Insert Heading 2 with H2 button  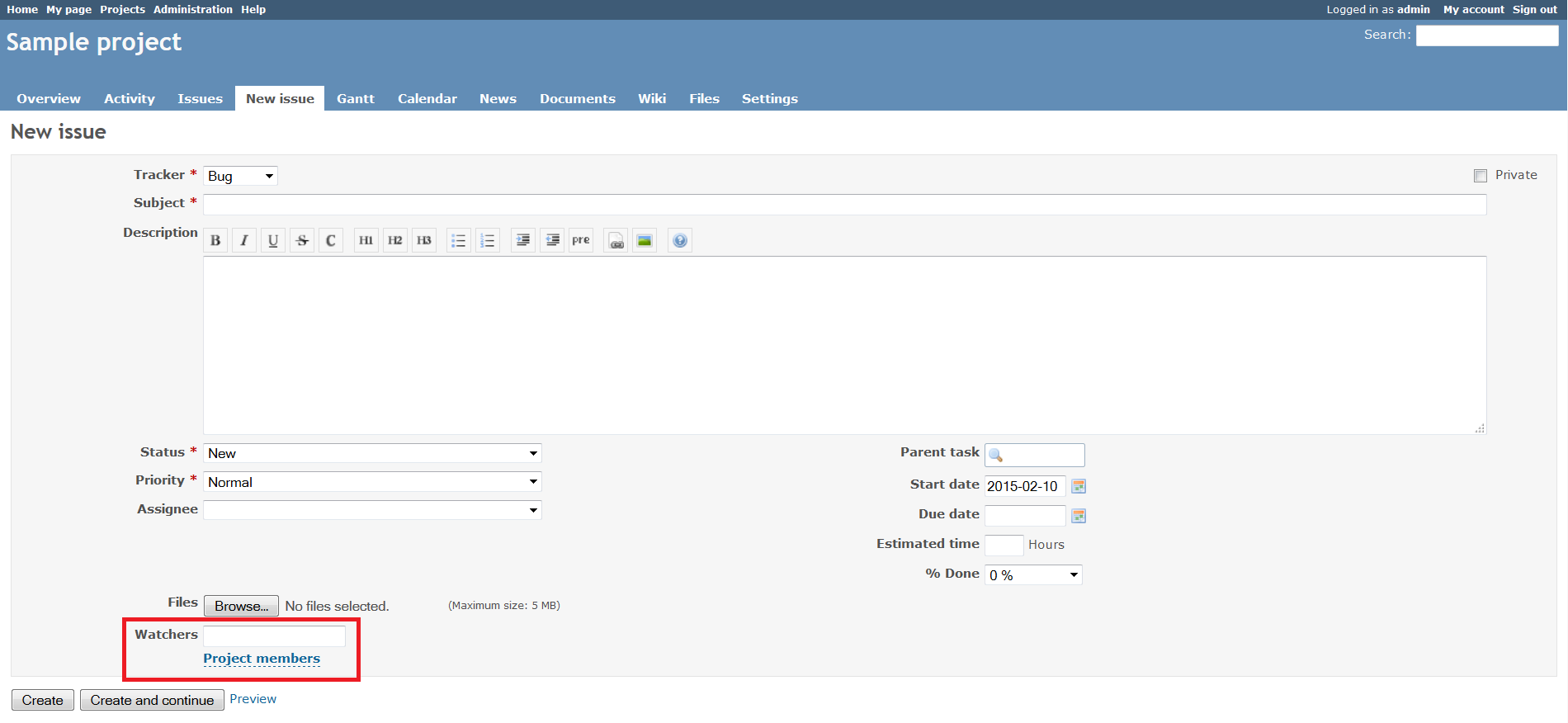[395, 240]
